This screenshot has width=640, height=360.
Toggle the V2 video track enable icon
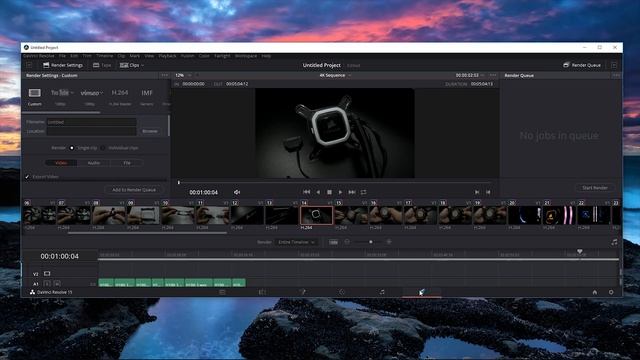[x=47, y=273]
